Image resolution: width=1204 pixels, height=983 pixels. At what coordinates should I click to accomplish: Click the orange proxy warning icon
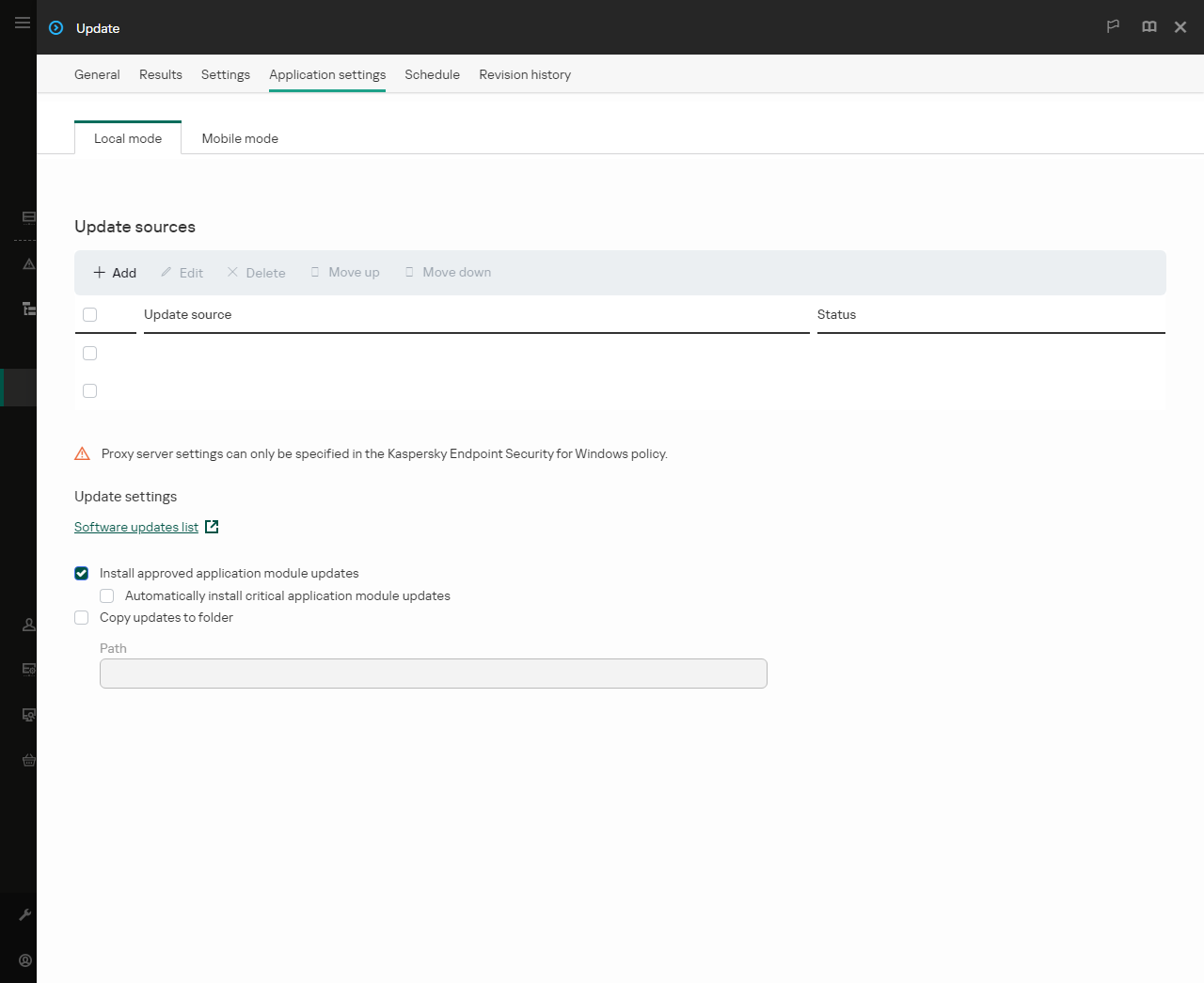(x=83, y=453)
